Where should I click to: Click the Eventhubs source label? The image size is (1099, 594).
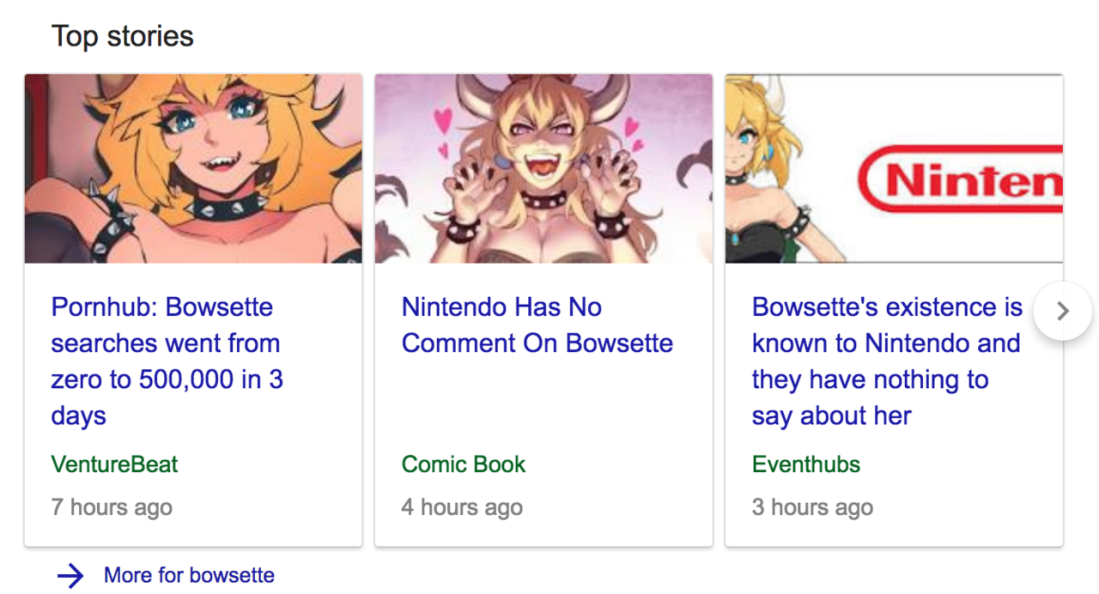(805, 464)
